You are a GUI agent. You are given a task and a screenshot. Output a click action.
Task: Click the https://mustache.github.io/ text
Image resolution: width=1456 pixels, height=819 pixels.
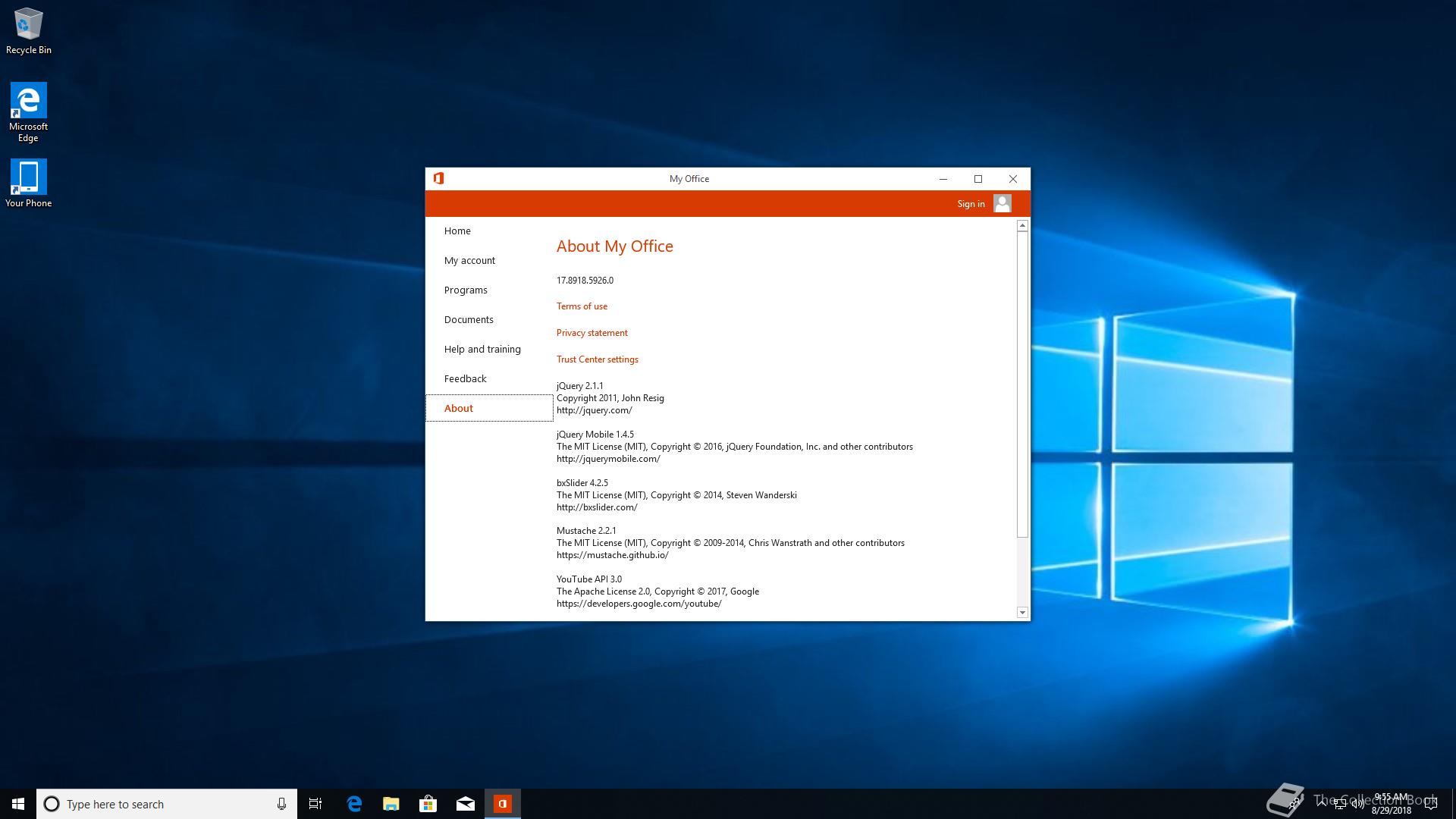613,555
